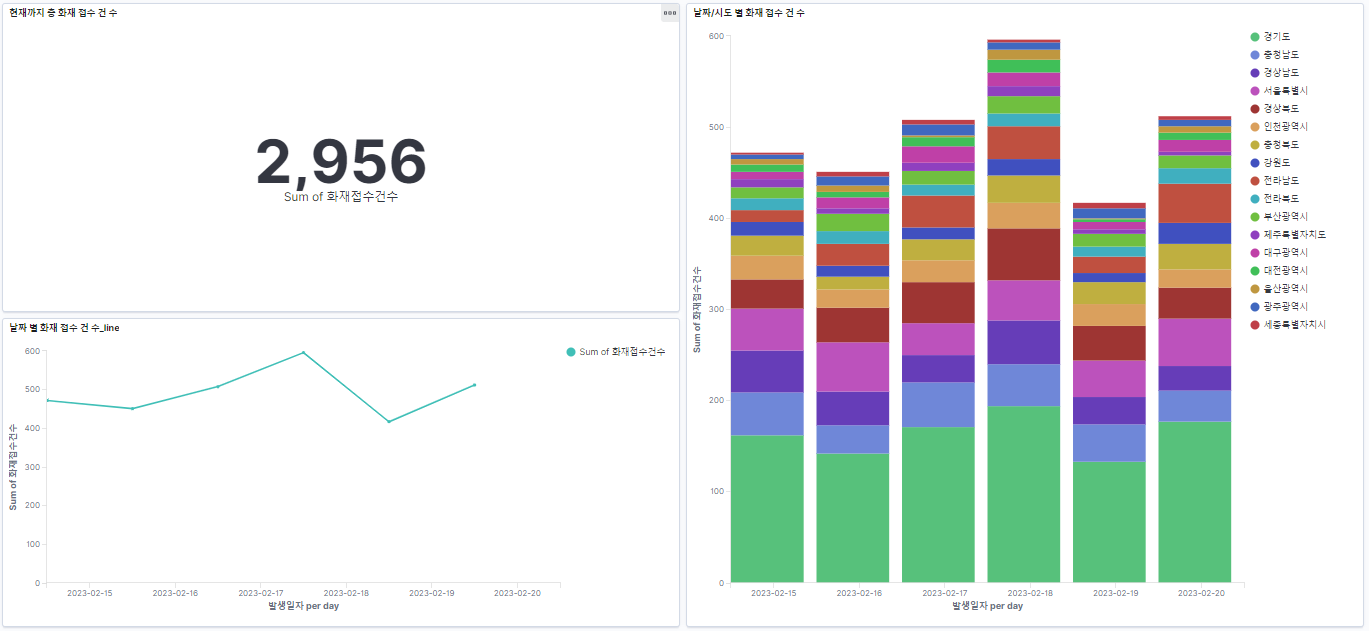Click the 2,956 total metric value
Image resolution: width=1369 pixels, height=631 pixels.
click(x=341, y=162)
